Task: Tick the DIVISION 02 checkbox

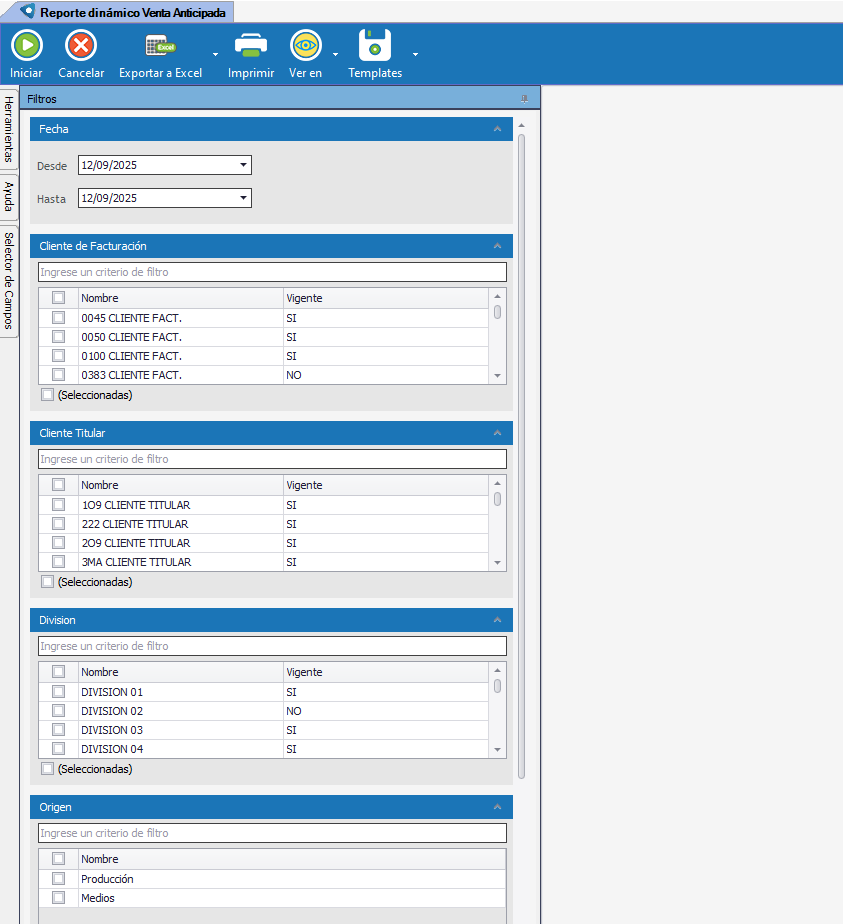Action: coord(59,711)
